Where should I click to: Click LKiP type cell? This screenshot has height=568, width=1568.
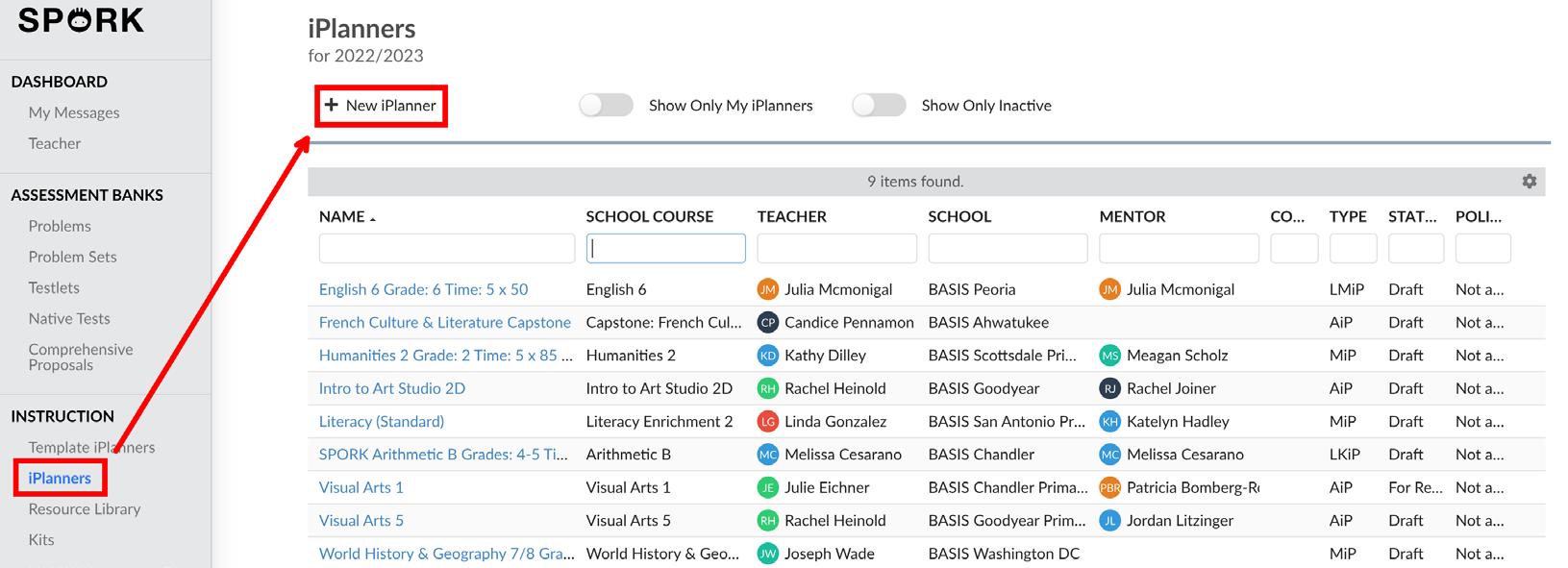(1346, 455)
